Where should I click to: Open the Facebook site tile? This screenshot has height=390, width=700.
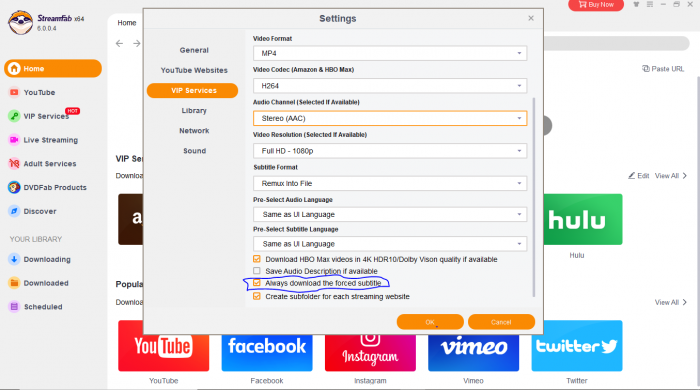pyautogui.click(x=267, y=353)
